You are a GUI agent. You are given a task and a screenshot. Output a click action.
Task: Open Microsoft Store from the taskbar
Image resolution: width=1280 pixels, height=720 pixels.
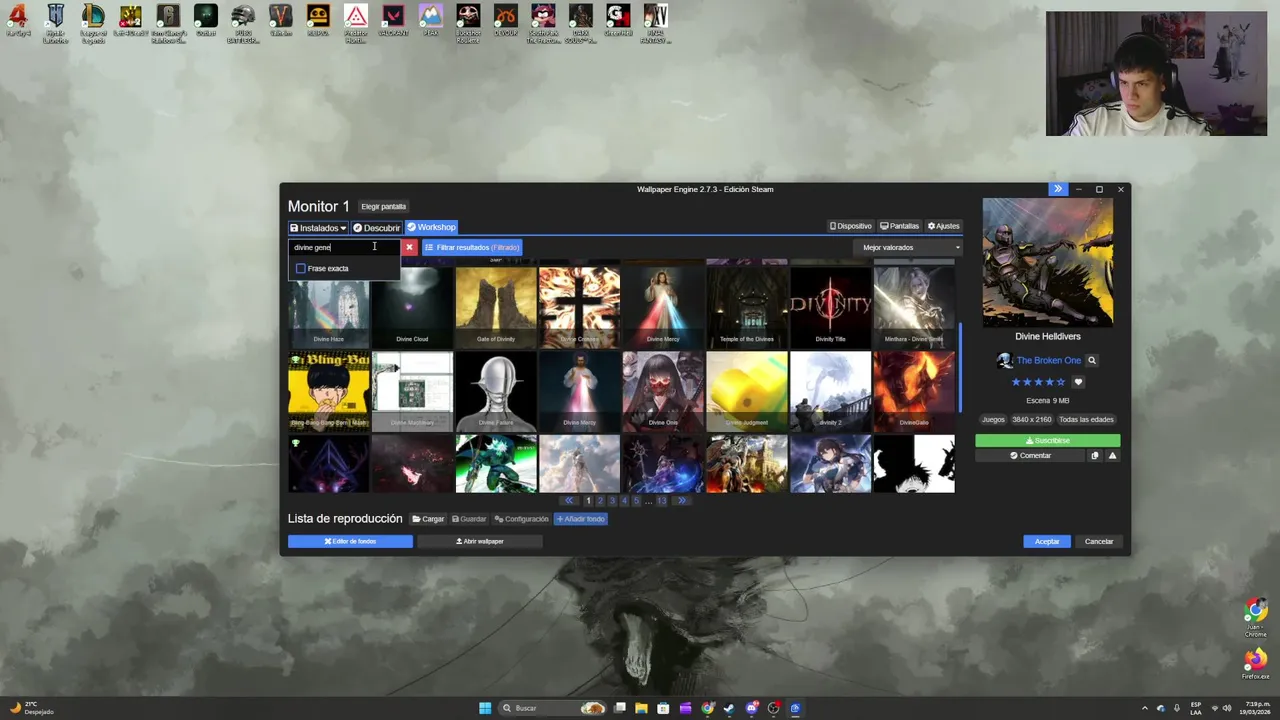pyautogui.click(x=663, y=708)
